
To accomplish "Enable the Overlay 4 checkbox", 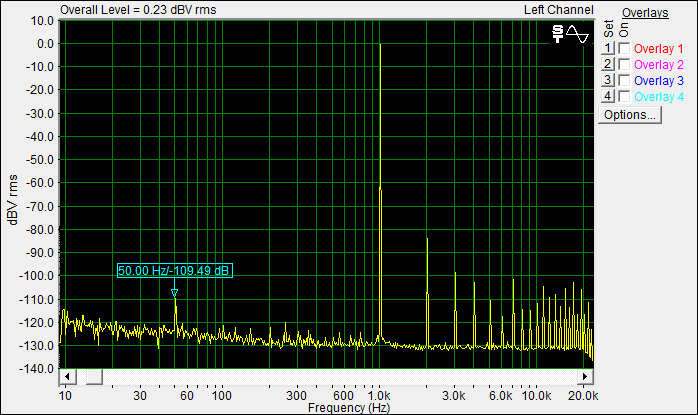I will coord(624,96).
